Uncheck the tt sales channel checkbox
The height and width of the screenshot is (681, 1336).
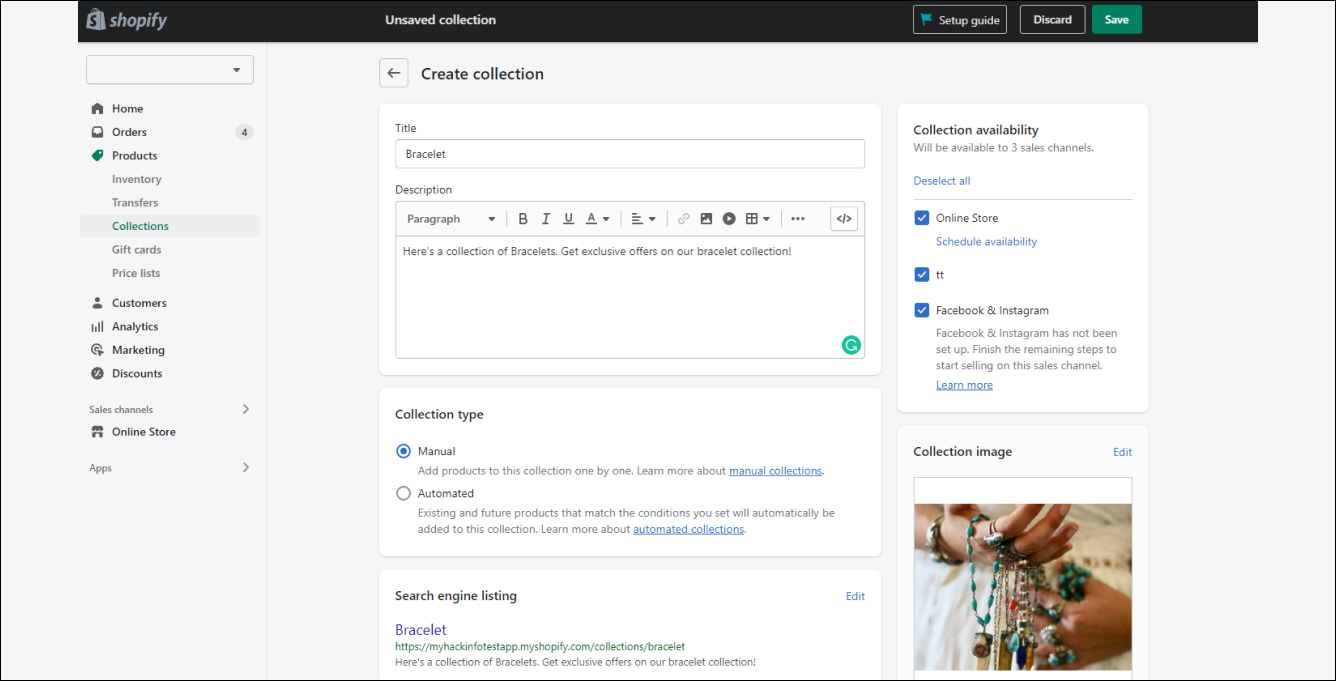coord(922,274)
